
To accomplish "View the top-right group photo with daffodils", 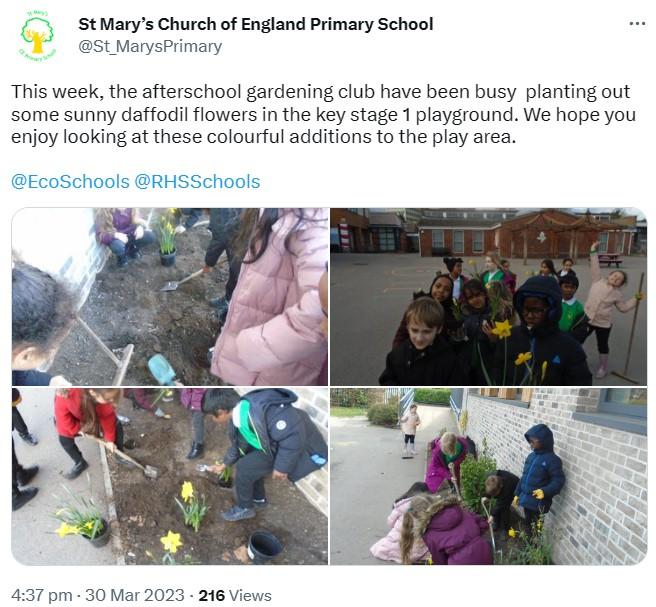I will 488,297.
